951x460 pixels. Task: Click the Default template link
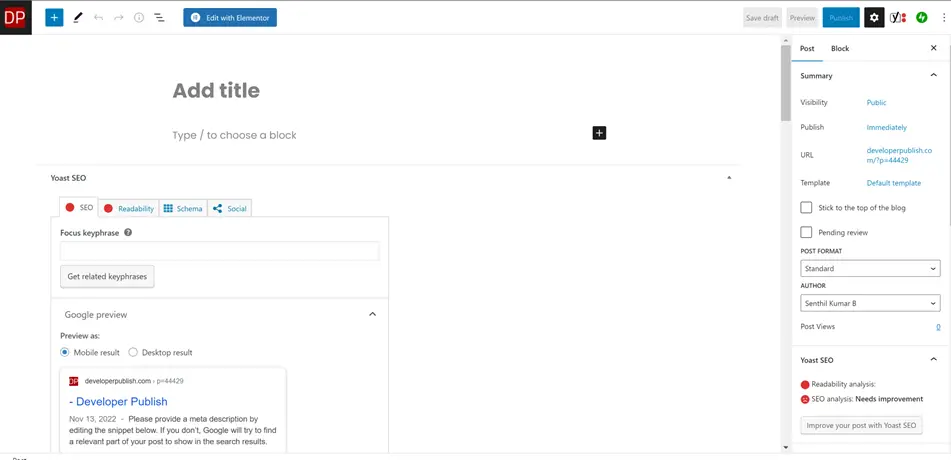(894, 183)
